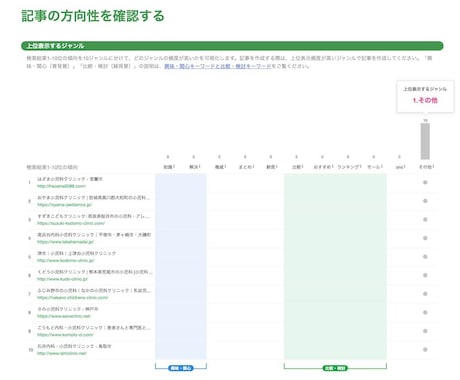Open おやま小児科クリニック result title
This screenshot has width=460, height=380.
click(x=94, y=198)
